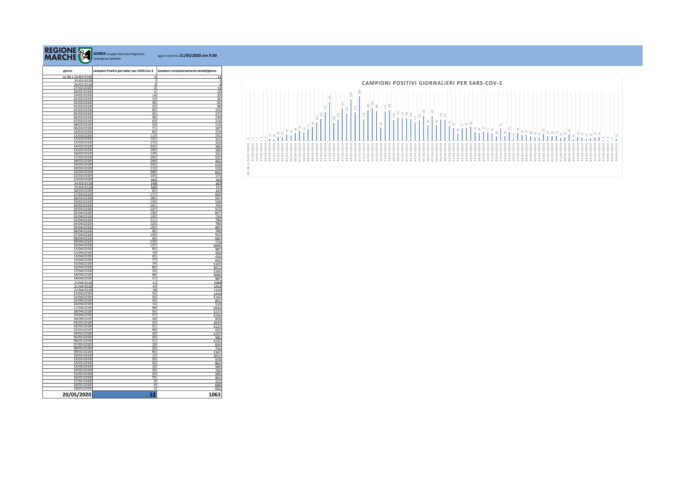
Task: Click the 'Campioni Positivi giornalieri' column header
Action: click(125, 71)
